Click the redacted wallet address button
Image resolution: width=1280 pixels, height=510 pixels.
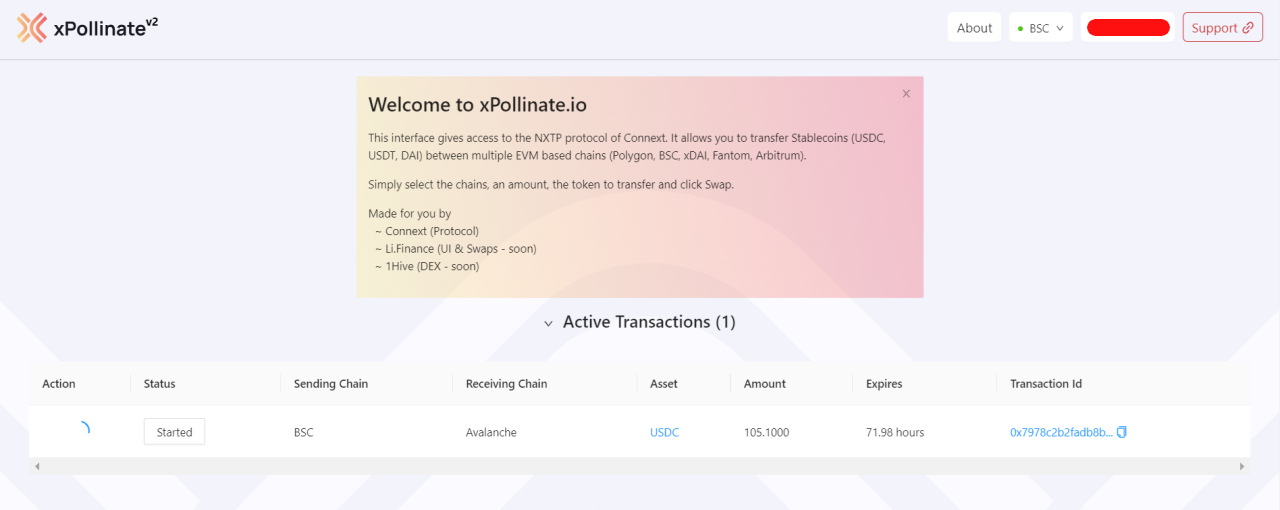tap(1128, 28)
